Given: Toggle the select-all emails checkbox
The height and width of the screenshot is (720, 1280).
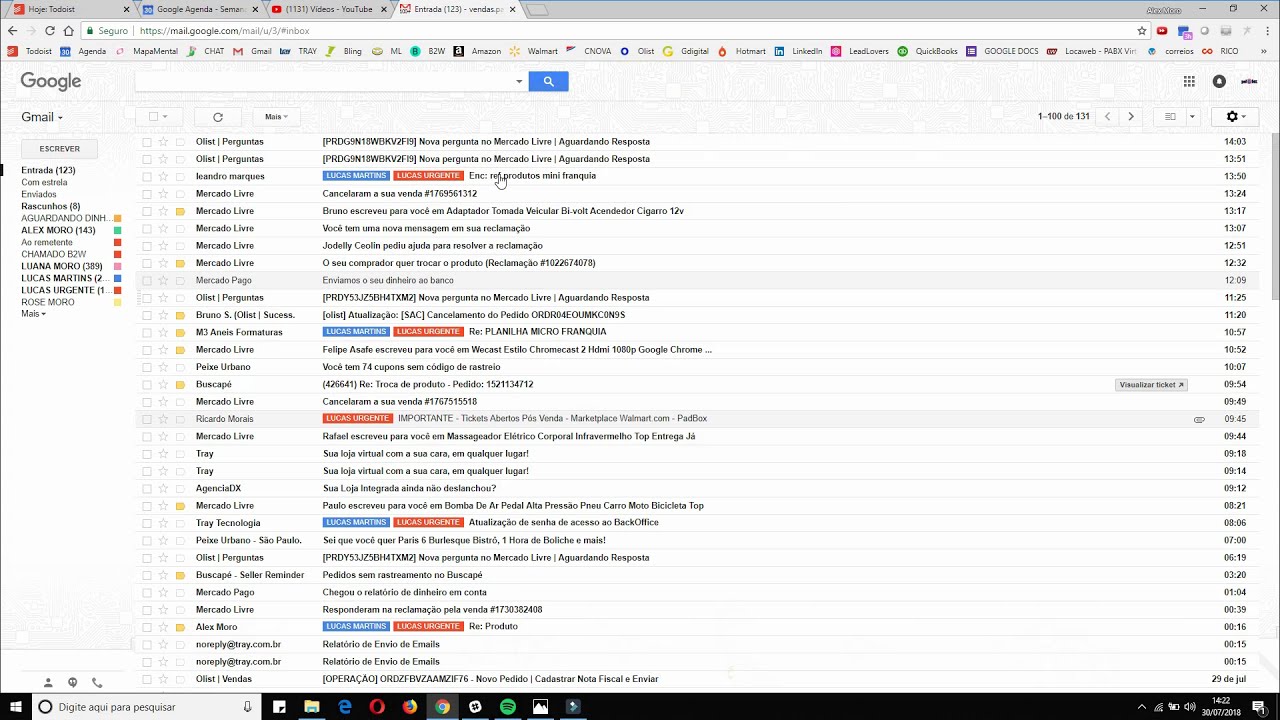Looking at the screenshot, I should (x=153, y=117).
